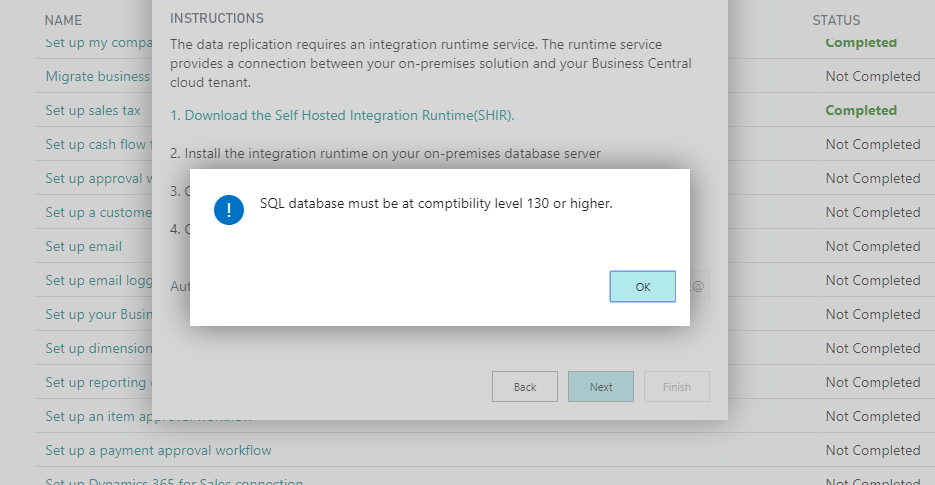Open the Migrate business setup link
Viewport: 935px width, 485px height.
point(97,77)
